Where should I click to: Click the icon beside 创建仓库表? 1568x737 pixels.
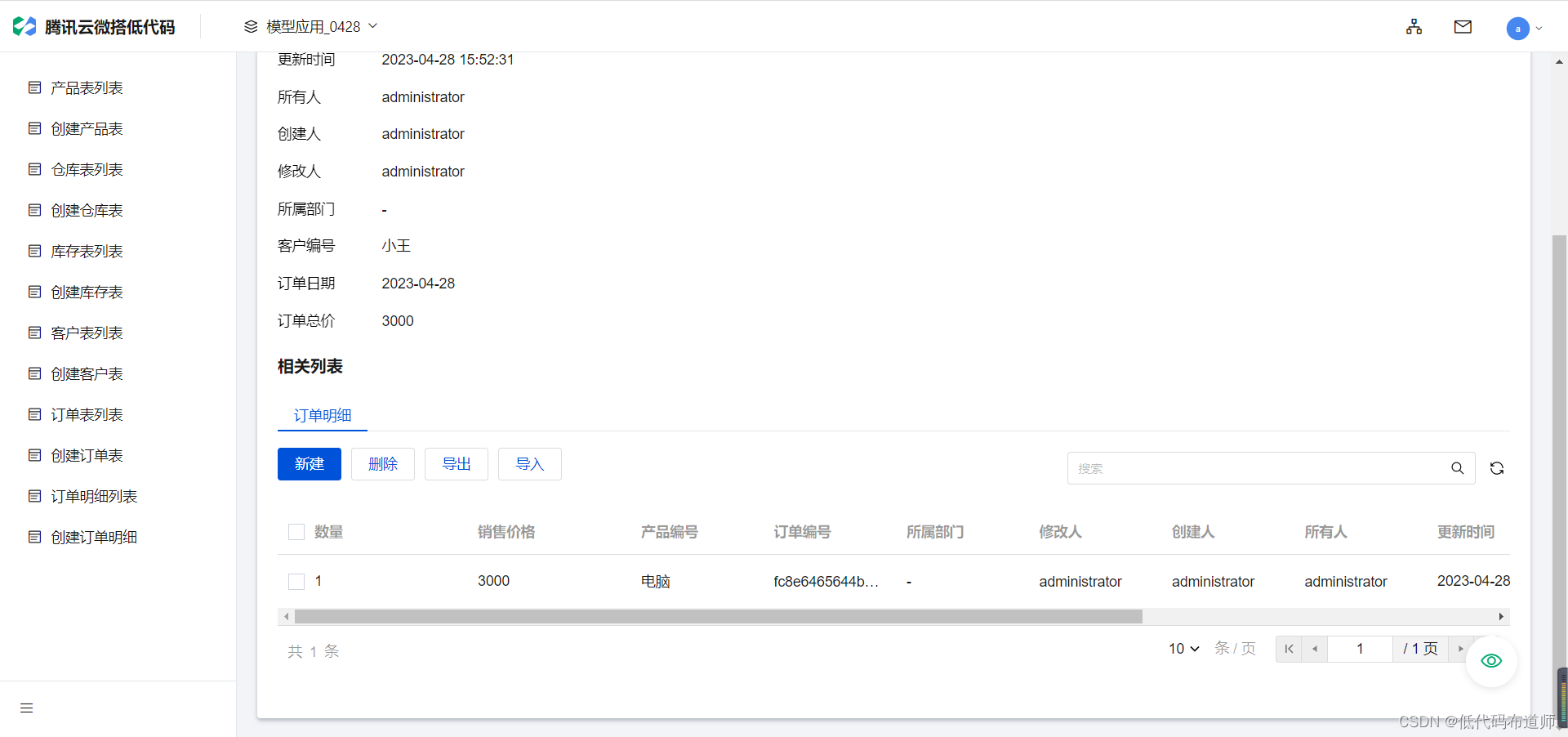click(34, 210)
